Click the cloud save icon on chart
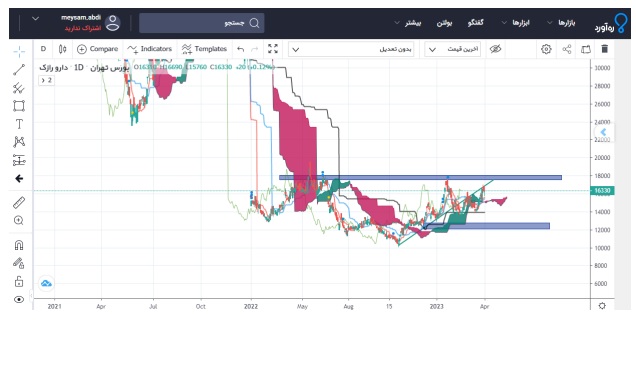The image size is (636, 374). [46, 283]
